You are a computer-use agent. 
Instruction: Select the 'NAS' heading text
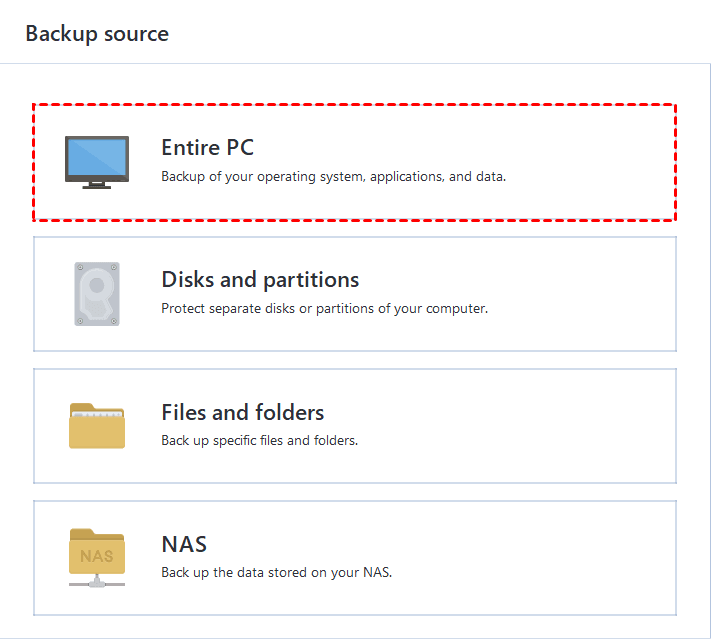(x=184, y=544)
